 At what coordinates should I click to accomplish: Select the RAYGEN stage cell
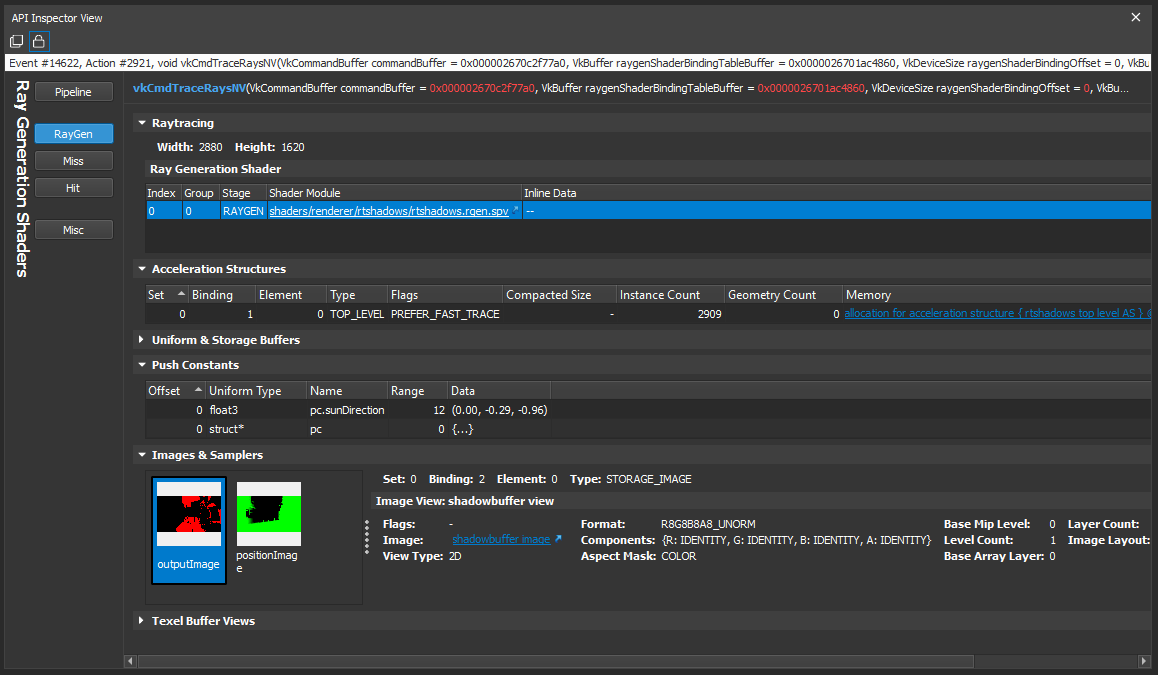(x=243, y=210)
